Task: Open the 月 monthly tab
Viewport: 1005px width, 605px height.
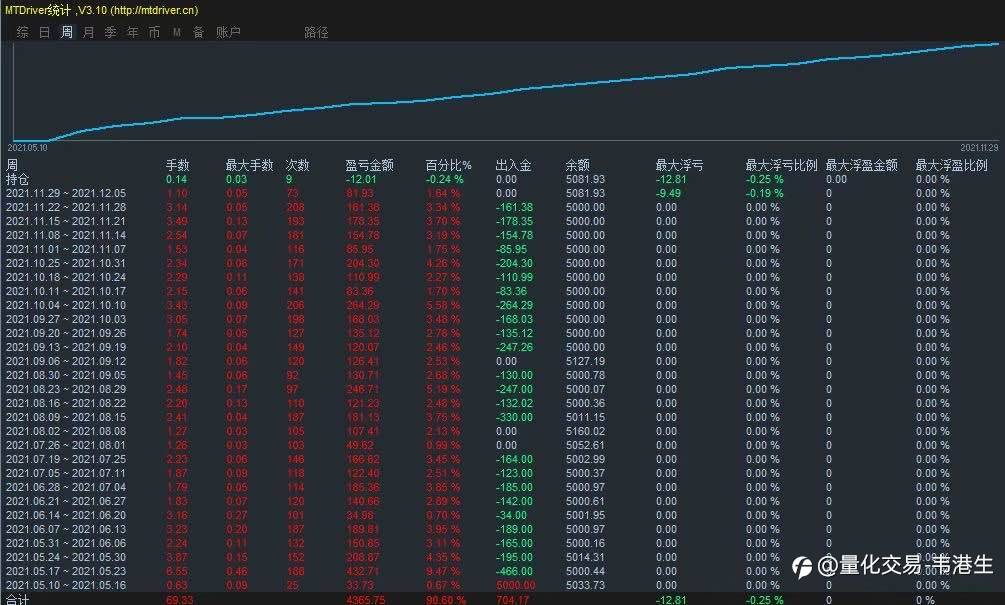Action: [88, 32]
